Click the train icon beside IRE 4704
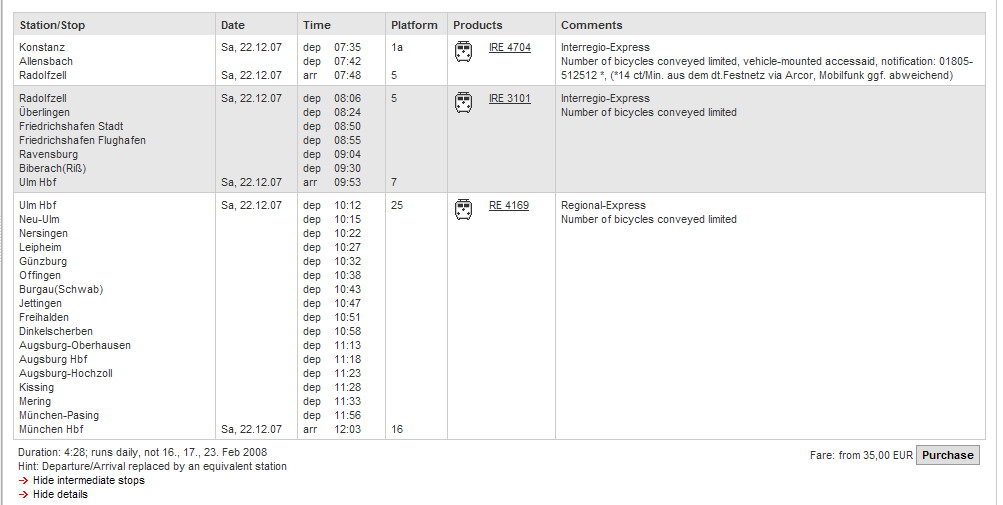This screenshot has height=505, width=1003. coord(464,52)
